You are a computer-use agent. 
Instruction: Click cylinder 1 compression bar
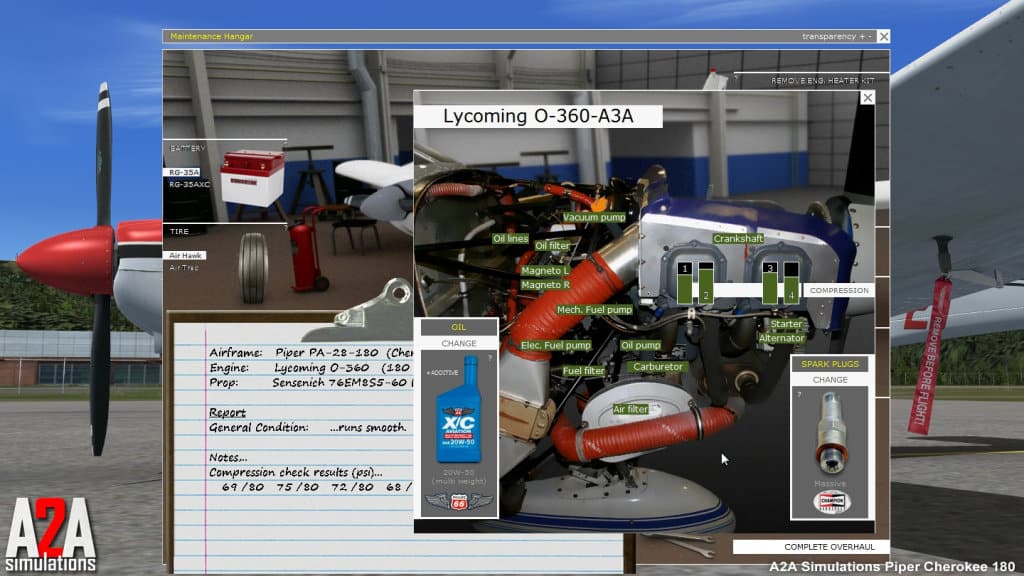click(x=685, y=285)
